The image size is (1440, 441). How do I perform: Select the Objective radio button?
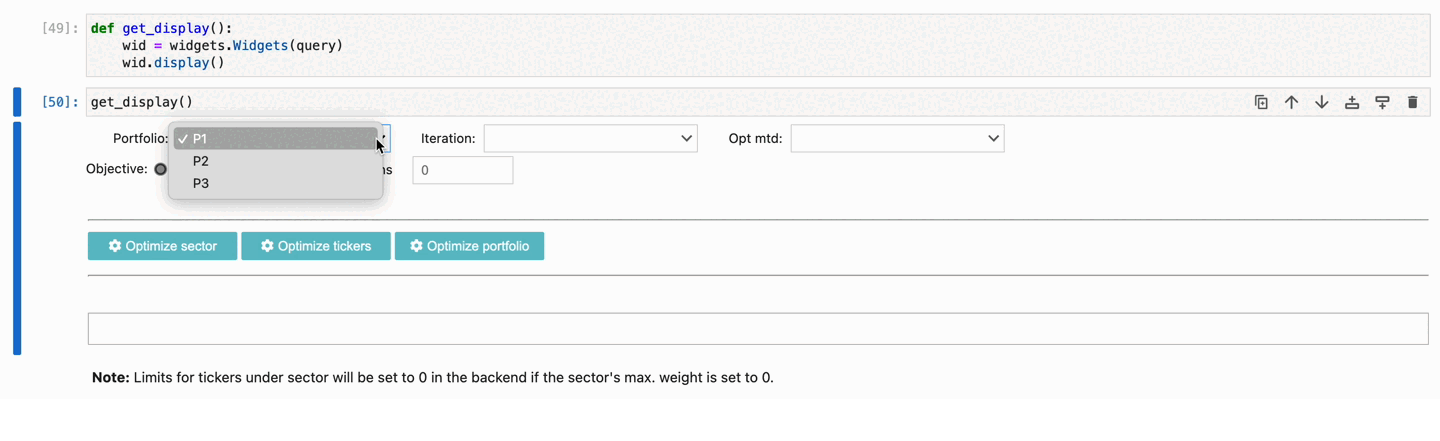[160, 169]
